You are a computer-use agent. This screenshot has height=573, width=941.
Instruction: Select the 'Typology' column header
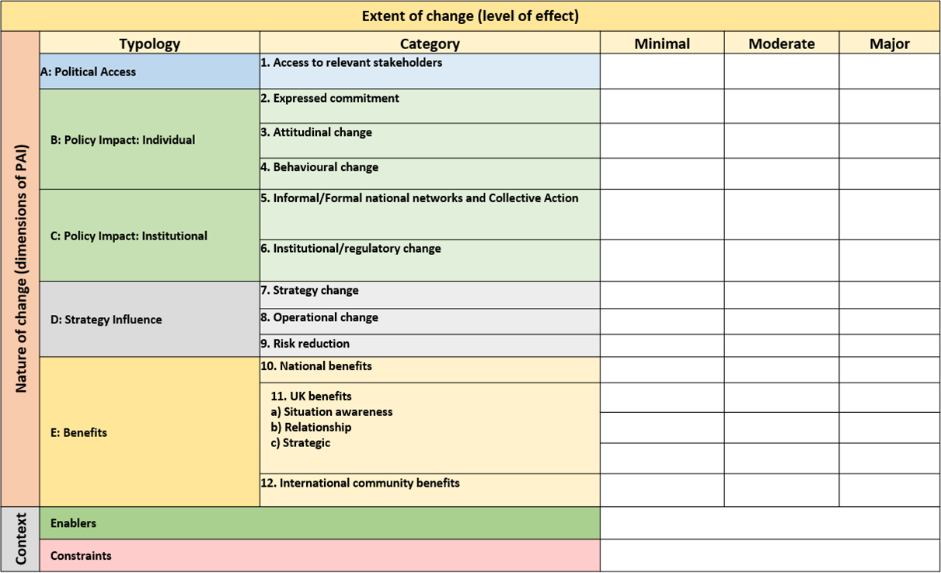pyautogui.click(x=149, y=43)
